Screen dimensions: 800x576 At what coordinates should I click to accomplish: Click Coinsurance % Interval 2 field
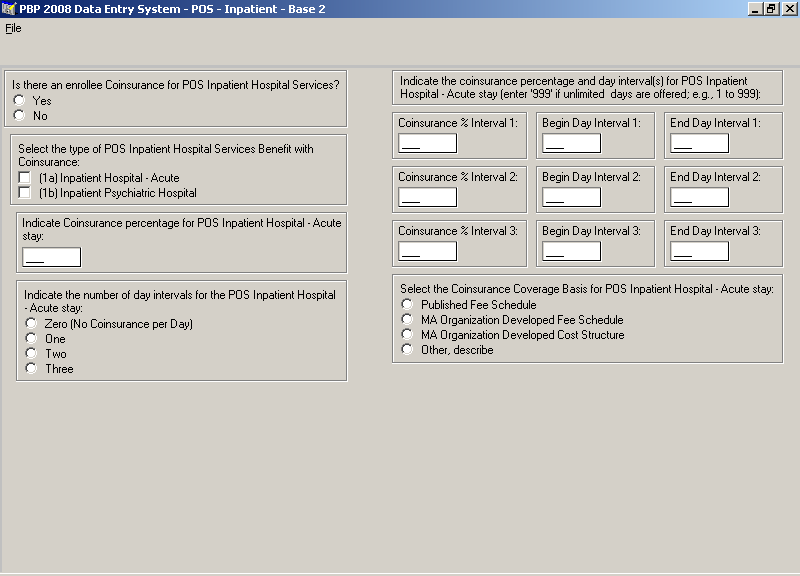(x=428, y=197)
